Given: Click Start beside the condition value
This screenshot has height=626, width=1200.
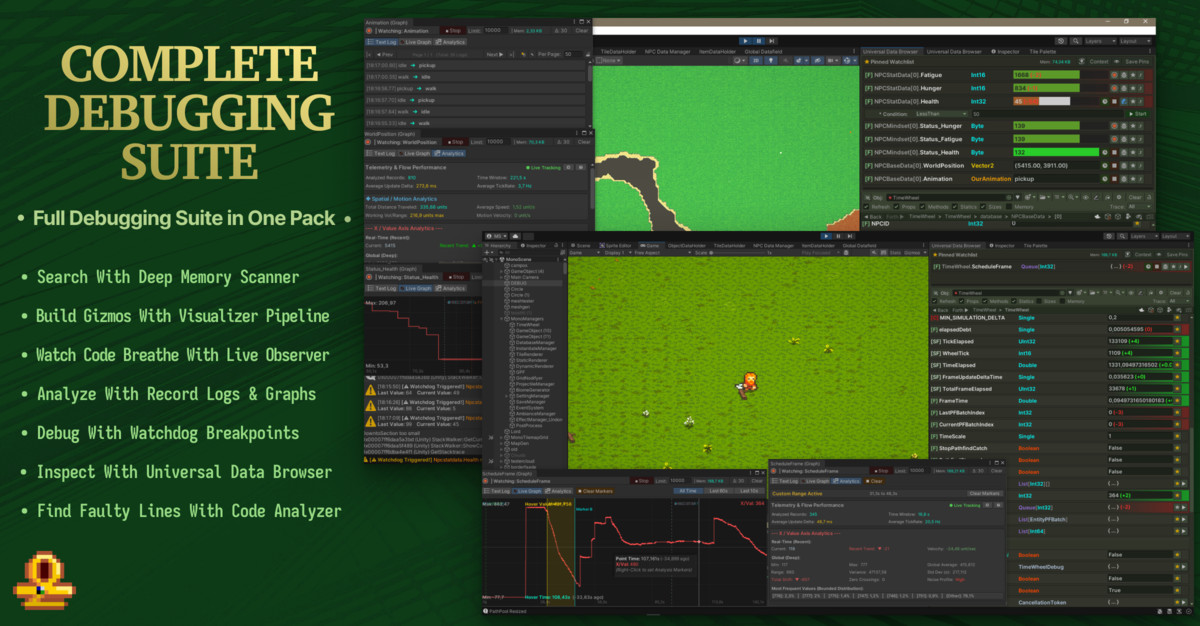Looking at the screenshot, I should [x=1138, y=114].
